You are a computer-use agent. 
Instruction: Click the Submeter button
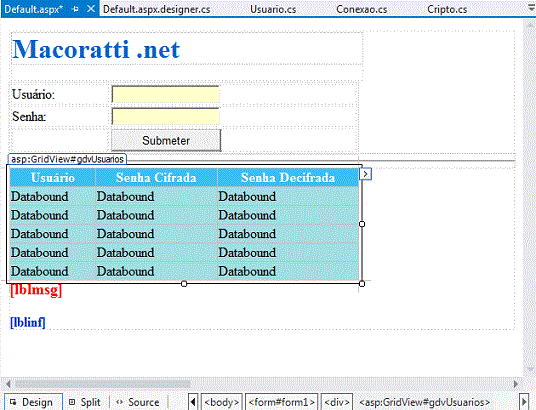(x=166, y=140)
